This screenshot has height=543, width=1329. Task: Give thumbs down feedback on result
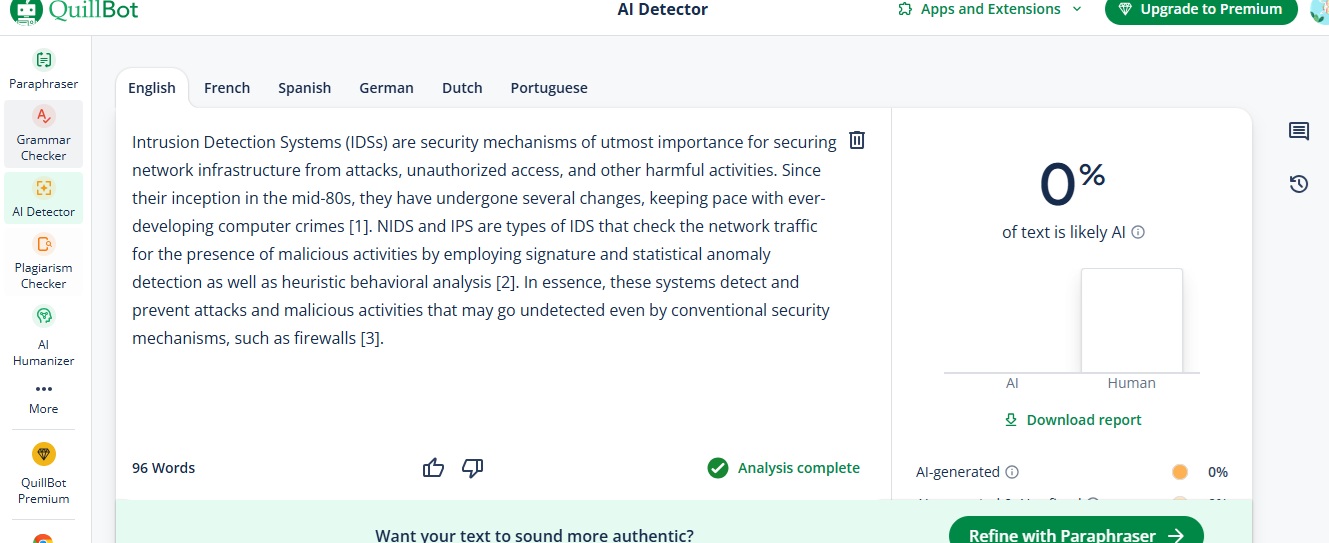click(473, 467)
